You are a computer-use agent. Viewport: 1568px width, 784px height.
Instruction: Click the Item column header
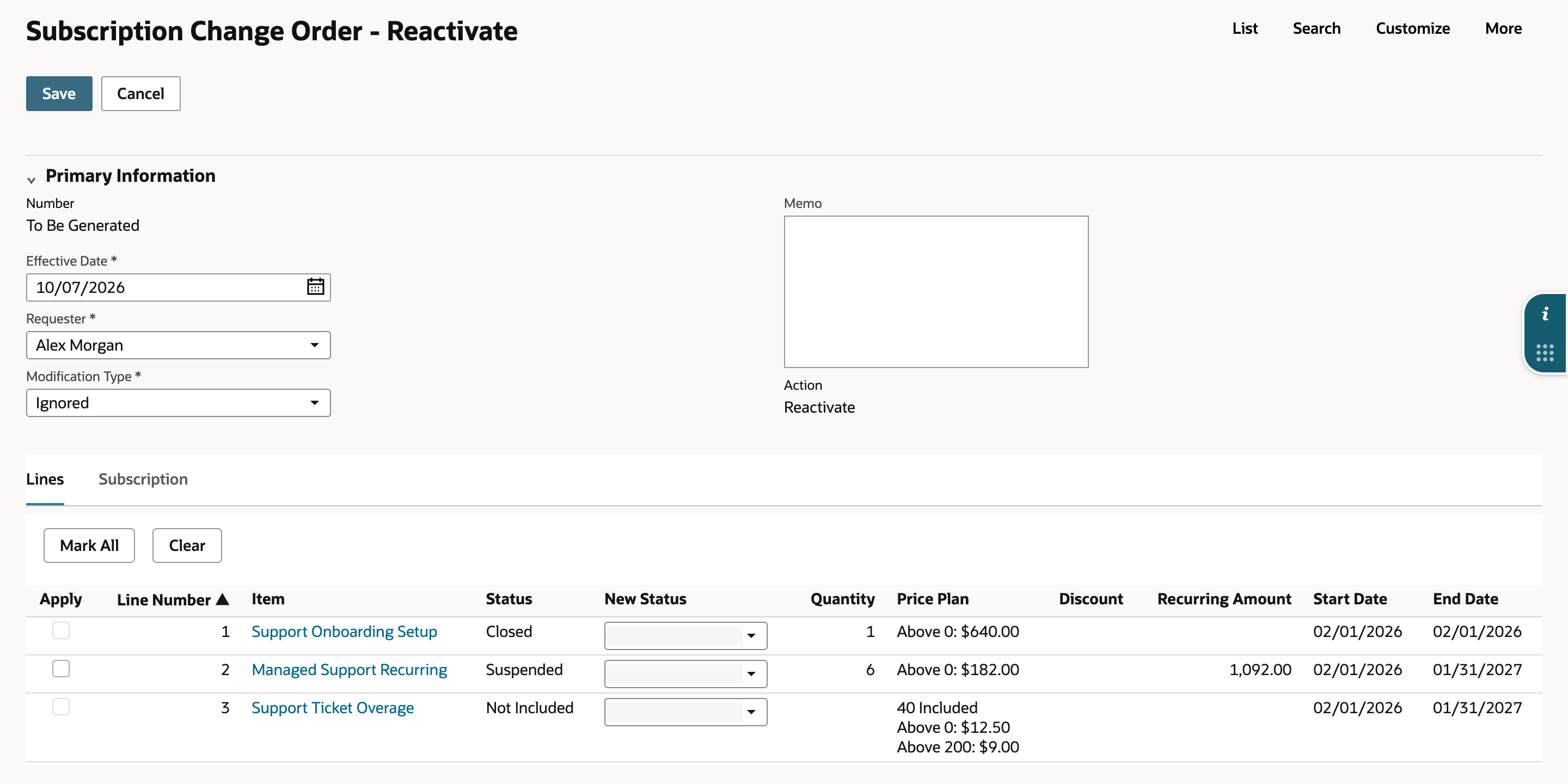click(x=268, y=599)
